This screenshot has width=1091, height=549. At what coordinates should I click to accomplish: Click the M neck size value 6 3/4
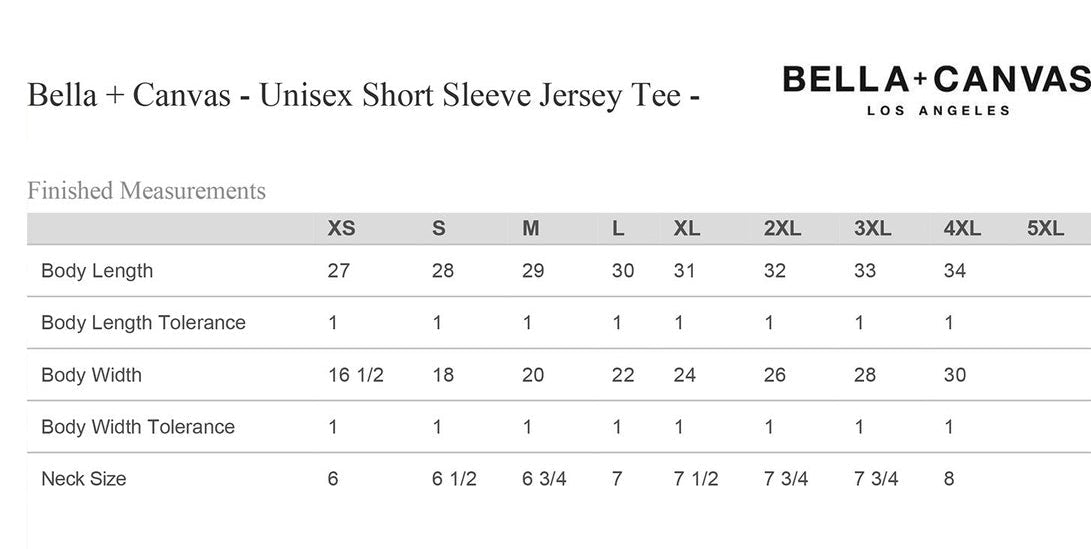[544, 479]
